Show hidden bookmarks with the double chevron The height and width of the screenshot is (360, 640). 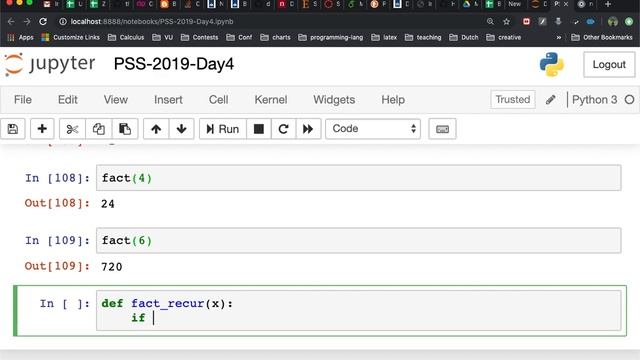click(x=559, y=38)
